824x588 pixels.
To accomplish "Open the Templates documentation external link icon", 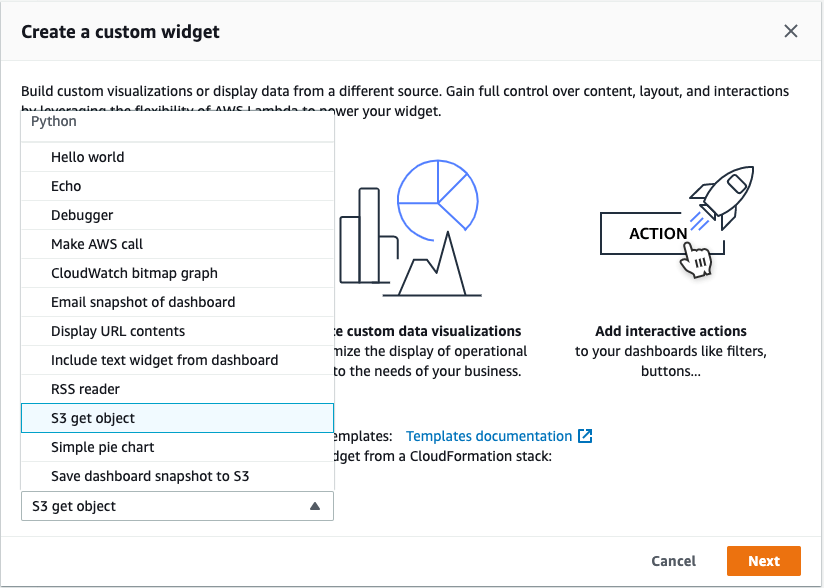I will pos(584,435).
